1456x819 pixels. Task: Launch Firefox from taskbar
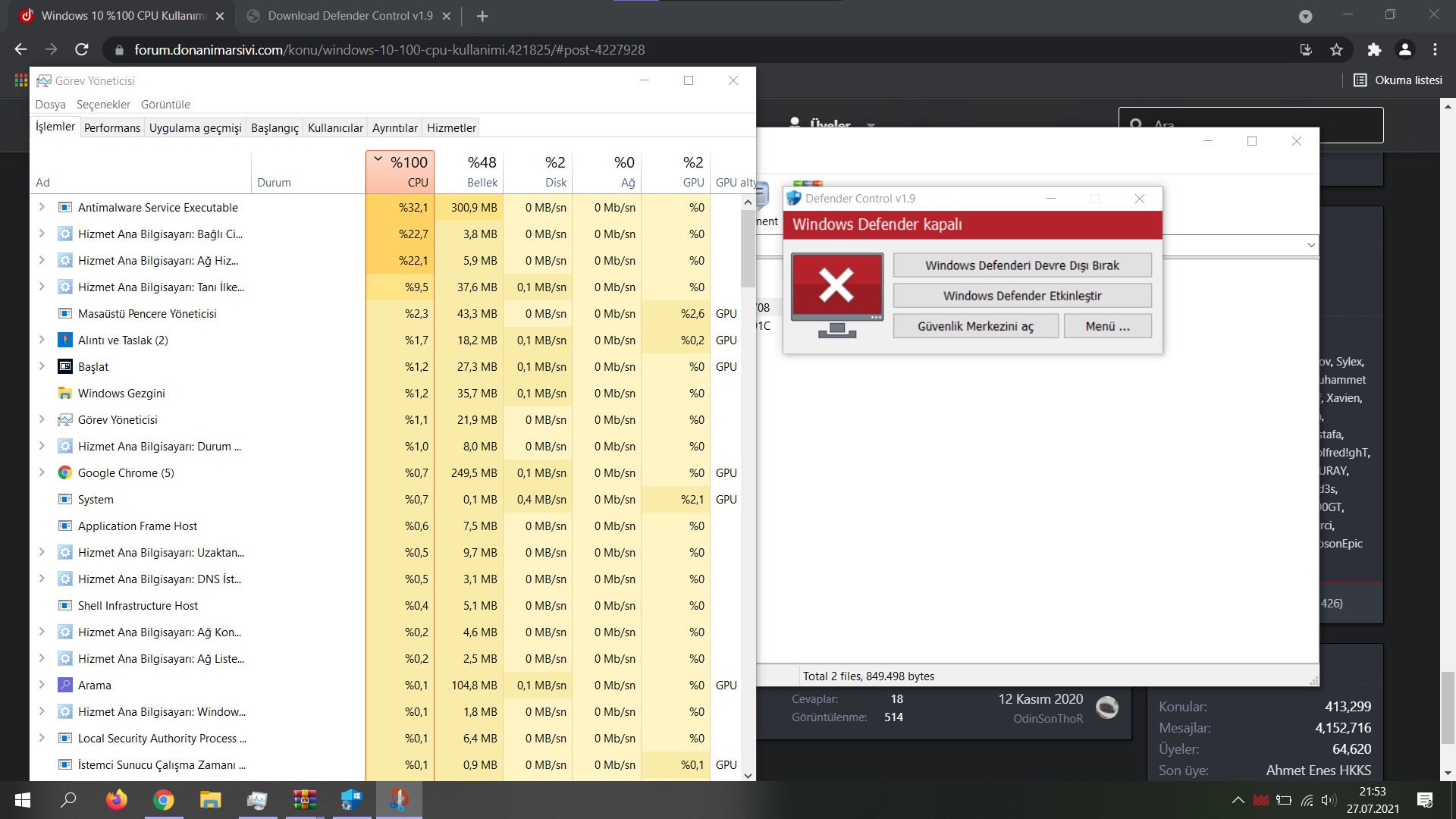(117, 799)
